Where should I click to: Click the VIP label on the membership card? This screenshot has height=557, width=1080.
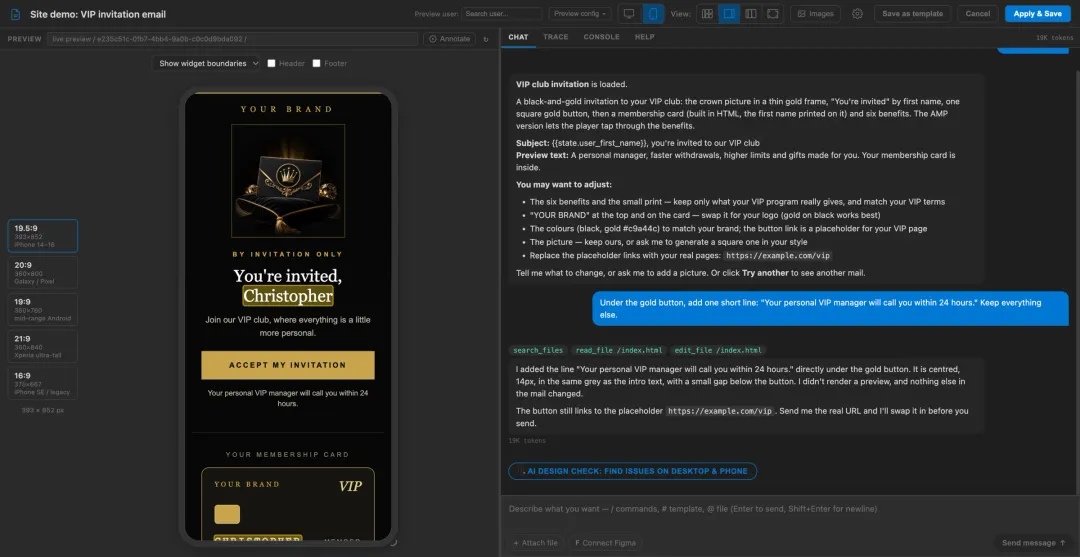click(x=350, y=486)
